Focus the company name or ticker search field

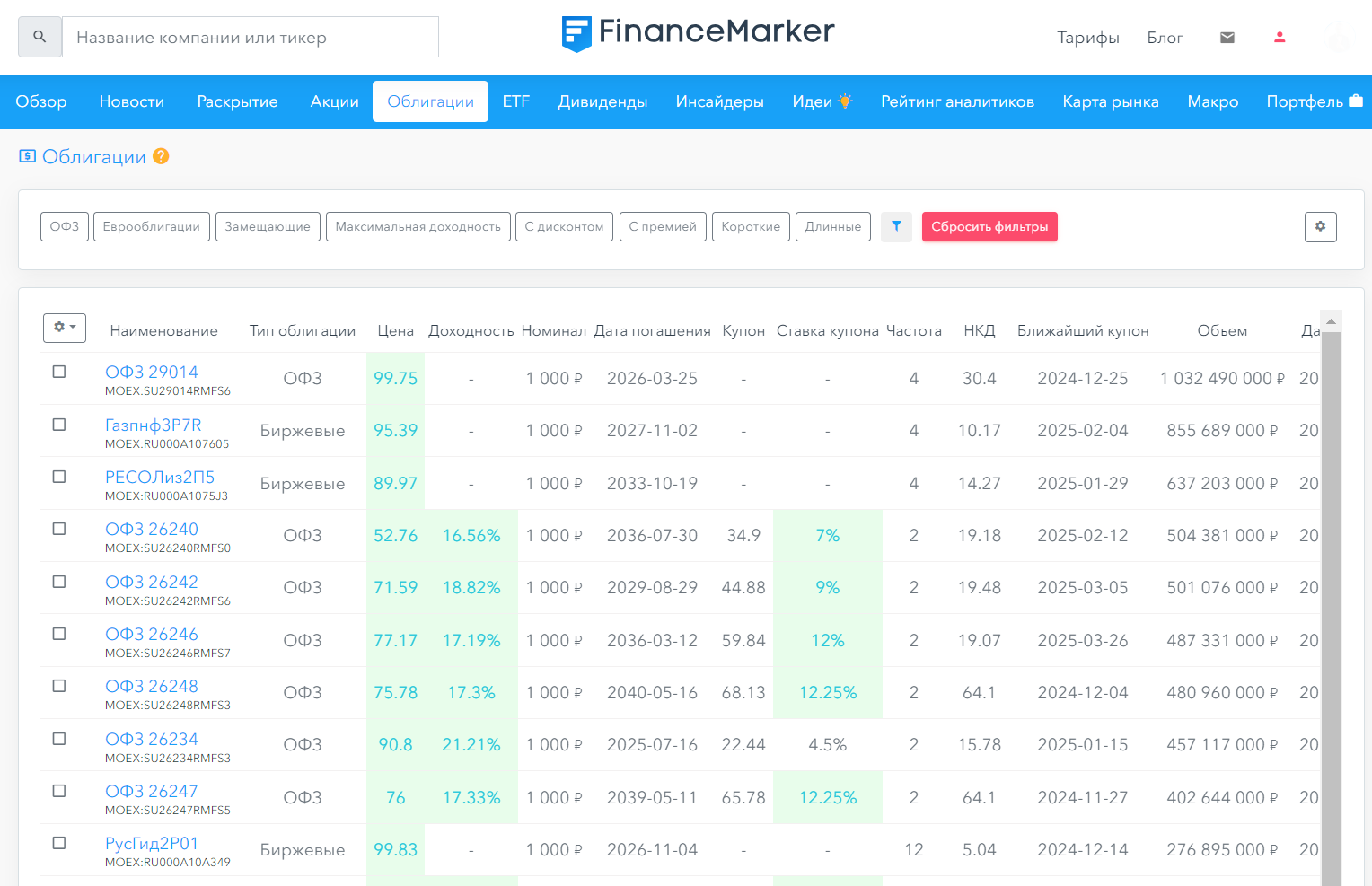point(251,37)
